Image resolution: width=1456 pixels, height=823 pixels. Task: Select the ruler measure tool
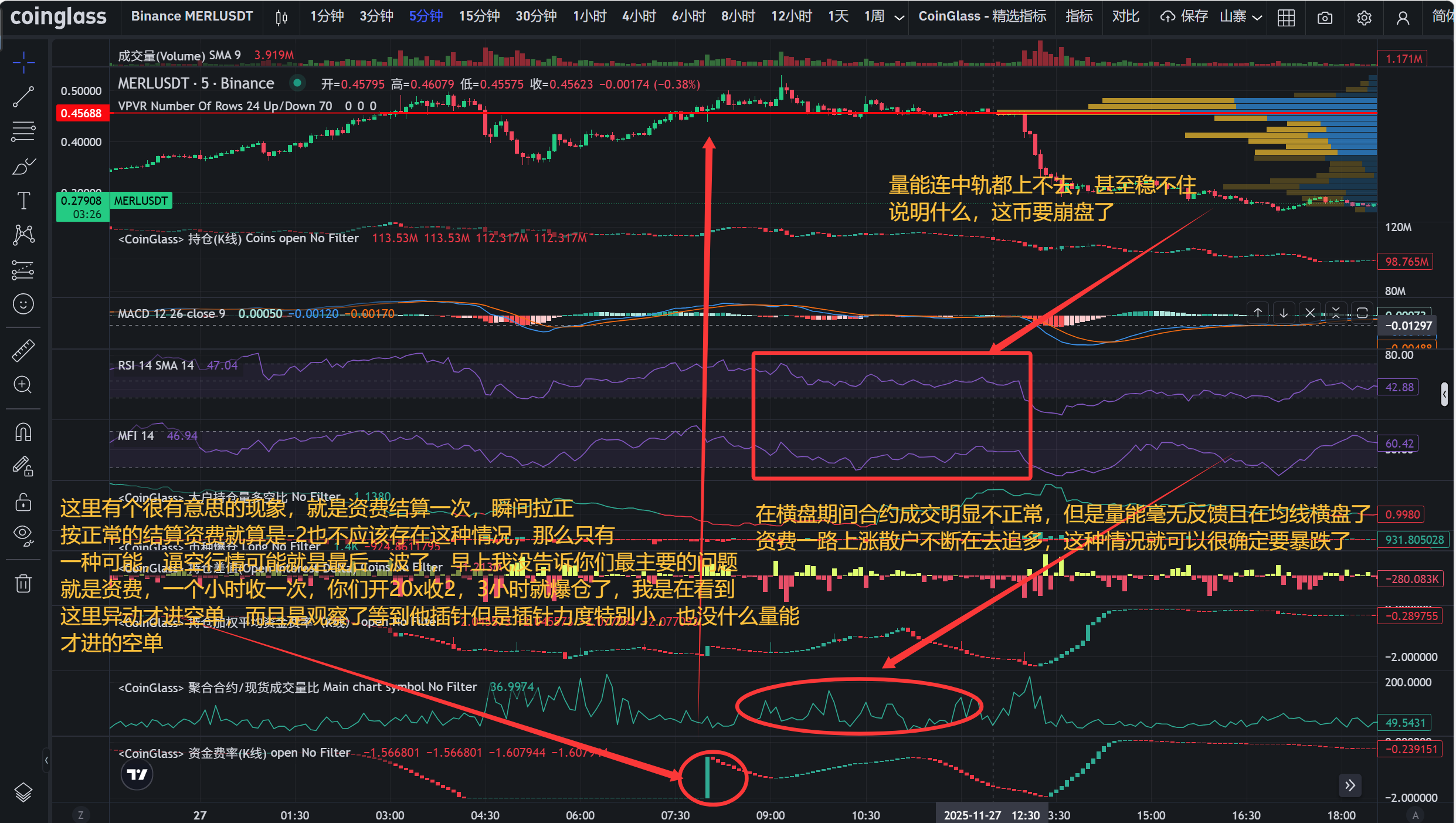point(23,350)
